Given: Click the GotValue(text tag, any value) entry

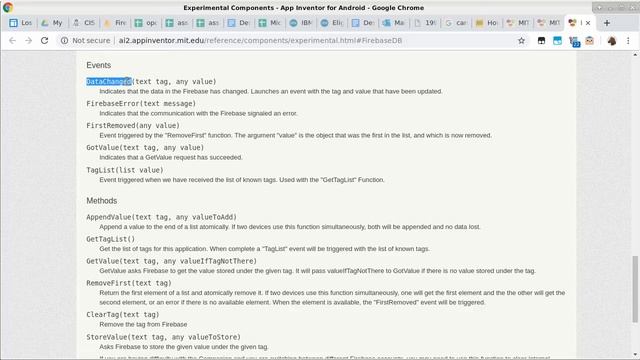Looking at the screenshot, I should click(145, 148).
